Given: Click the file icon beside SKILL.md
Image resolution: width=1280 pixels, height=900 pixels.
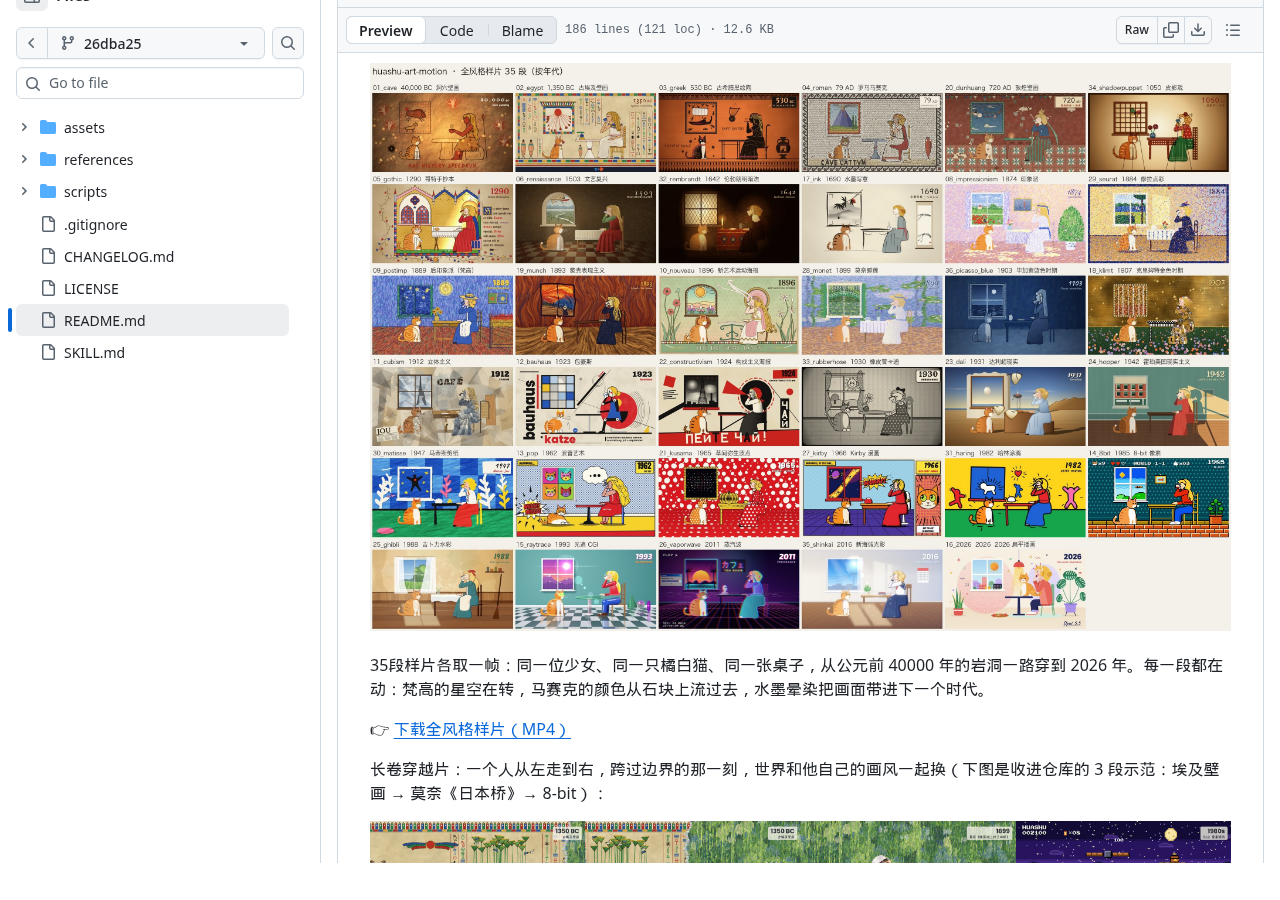Looking at the screenshot, I should [48, 352].
